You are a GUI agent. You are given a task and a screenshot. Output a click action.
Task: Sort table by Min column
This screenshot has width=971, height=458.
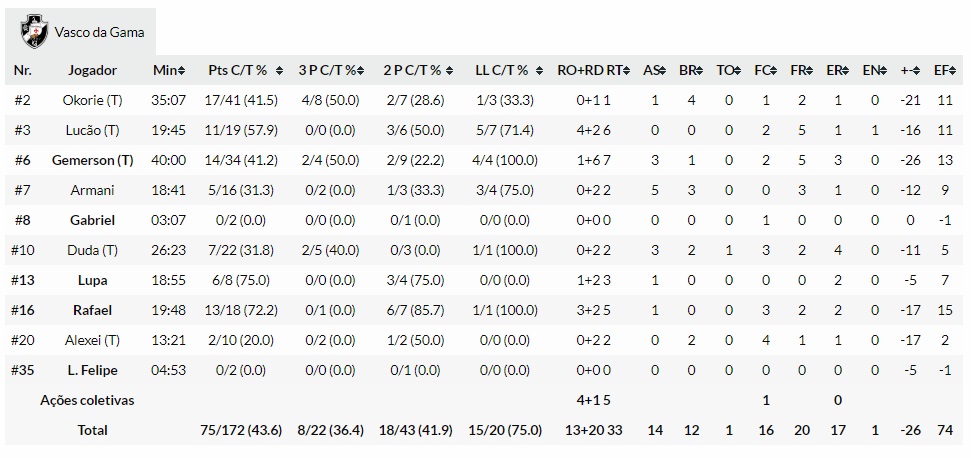[169, 70]
